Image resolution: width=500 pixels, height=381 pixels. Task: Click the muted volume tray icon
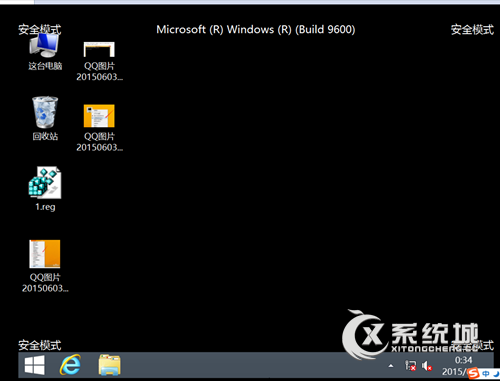point(427,366)
